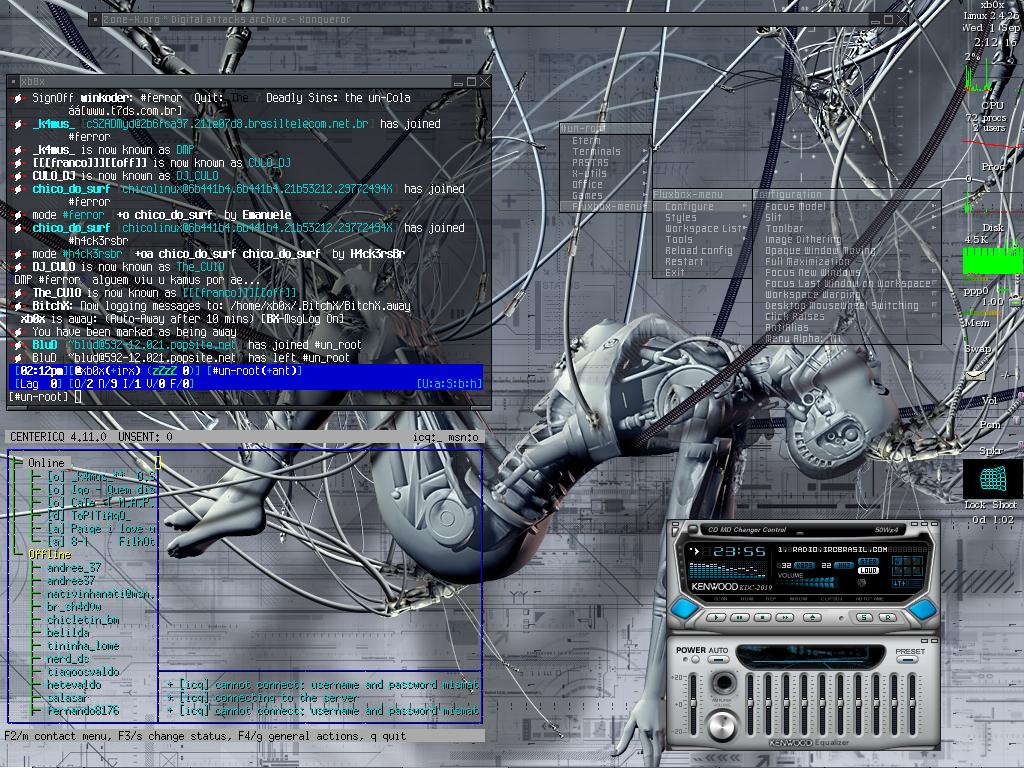This screenshot has width=1024, height=768.
Task: Adjust the equalizer preamp slider
Action: tap(693, 705)
